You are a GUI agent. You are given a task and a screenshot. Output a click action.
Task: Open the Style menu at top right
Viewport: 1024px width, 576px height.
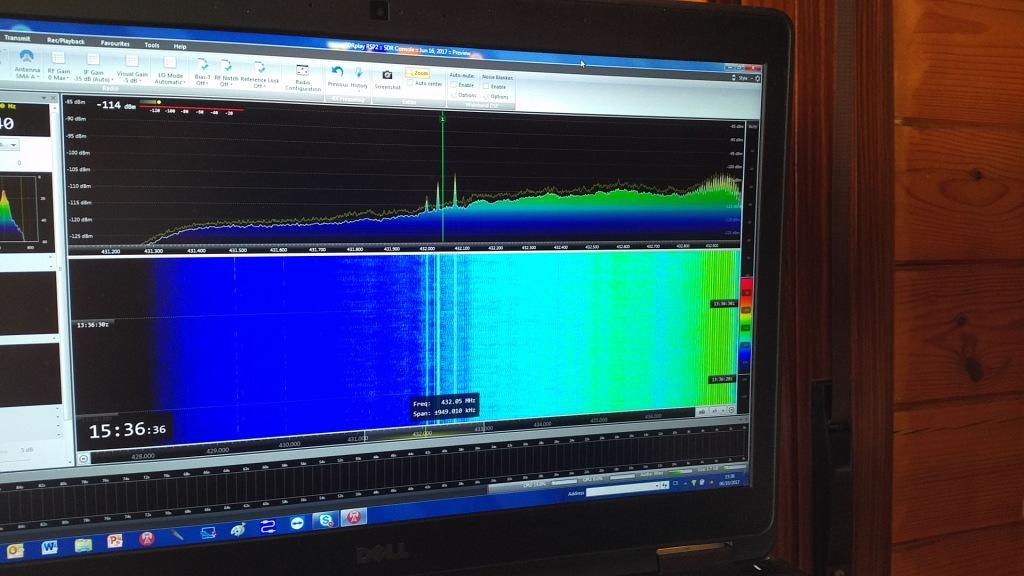tap(743, 78)
